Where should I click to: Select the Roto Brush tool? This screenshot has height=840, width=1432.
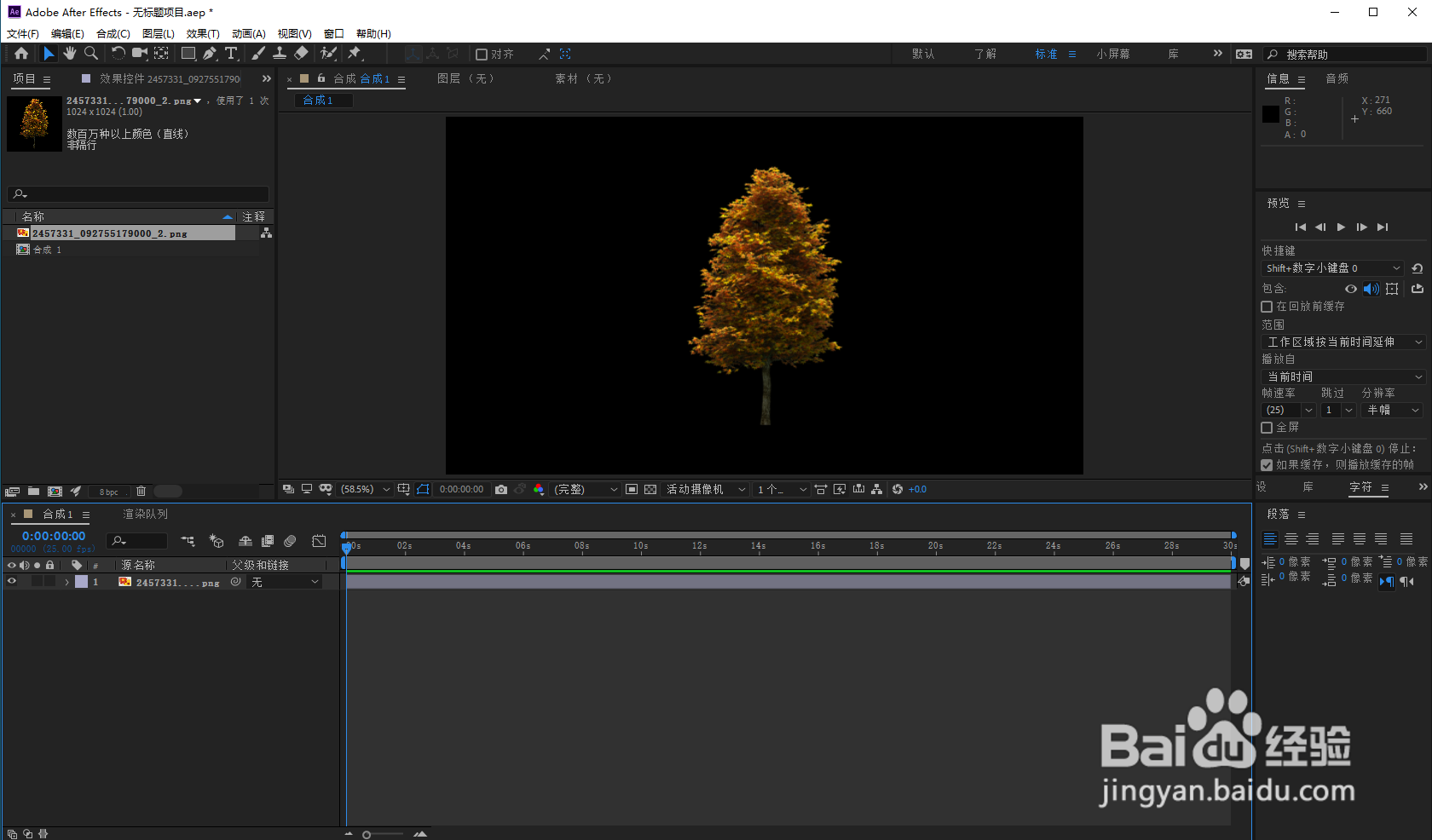[328, 54]
